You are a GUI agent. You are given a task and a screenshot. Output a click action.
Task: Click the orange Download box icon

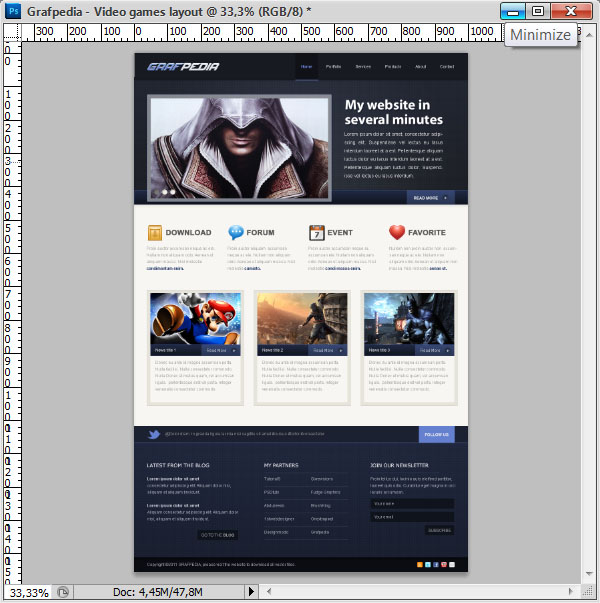(x=155, y=233)
